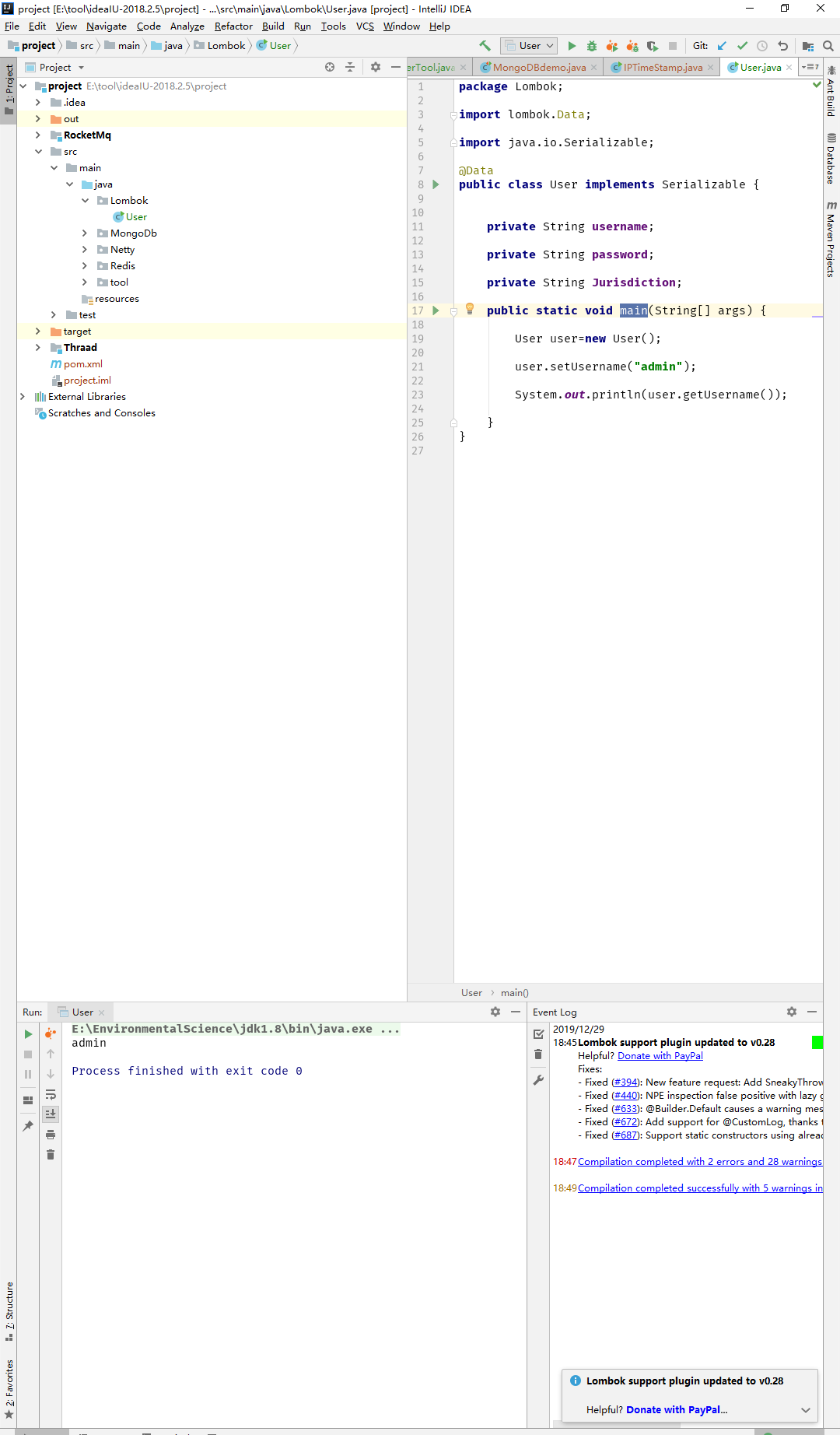Toggle the Ant Build tool window button
Viewport: 840px width, 1435px height.
pos(831,92)
